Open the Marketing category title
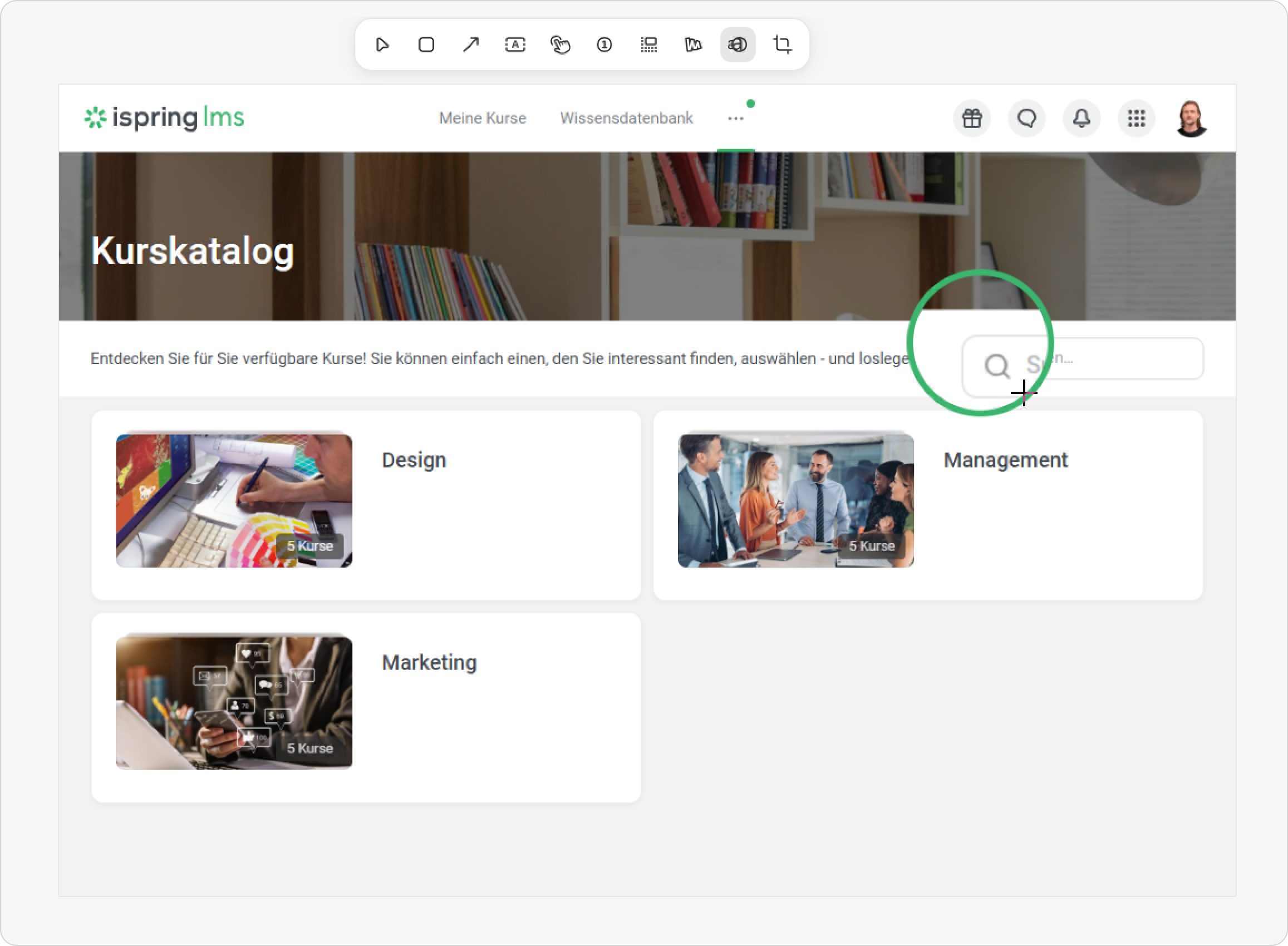 pos(430,663)
